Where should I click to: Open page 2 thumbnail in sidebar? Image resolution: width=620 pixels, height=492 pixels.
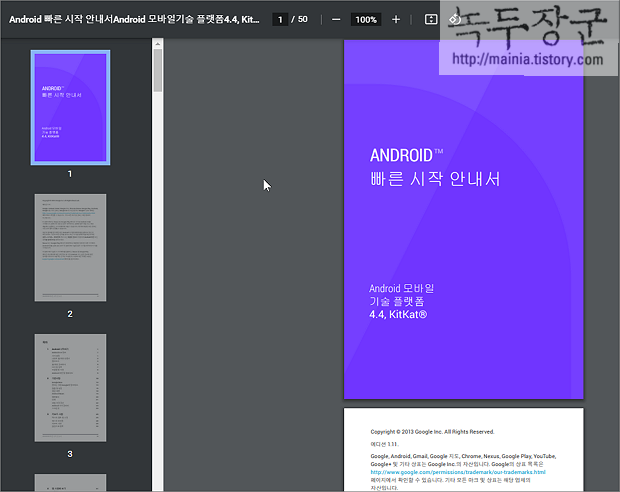point(70,248)
